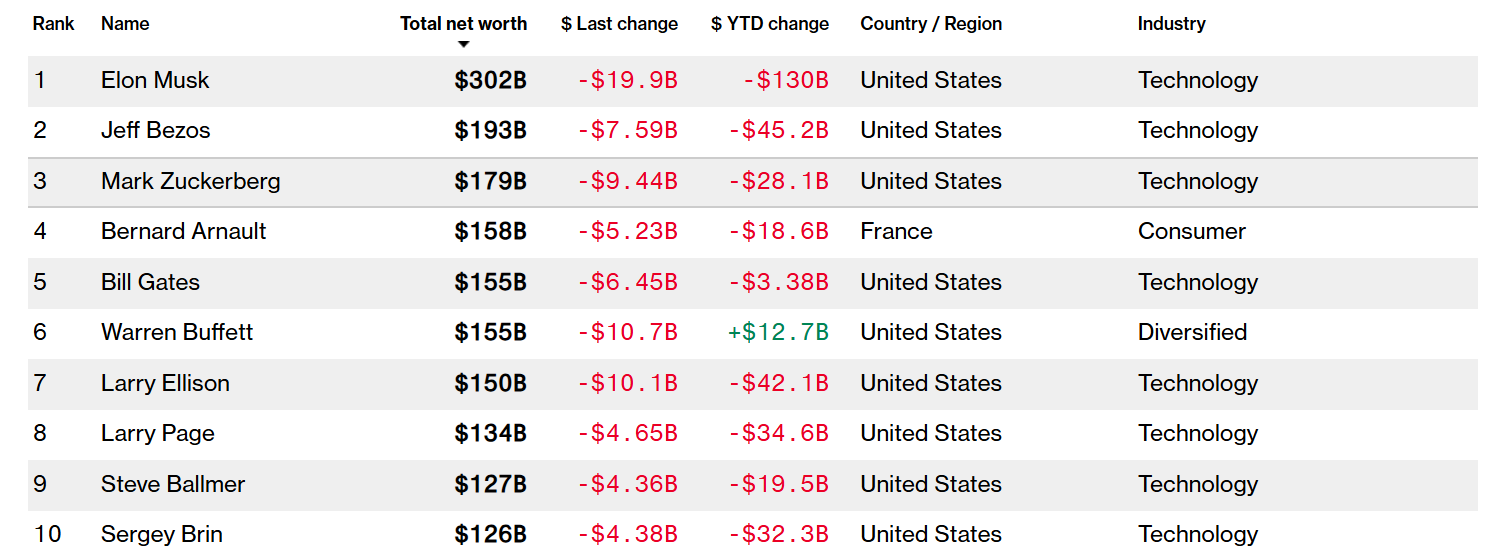
Task: Open Larry Ellison's entry
Action: 165,384
